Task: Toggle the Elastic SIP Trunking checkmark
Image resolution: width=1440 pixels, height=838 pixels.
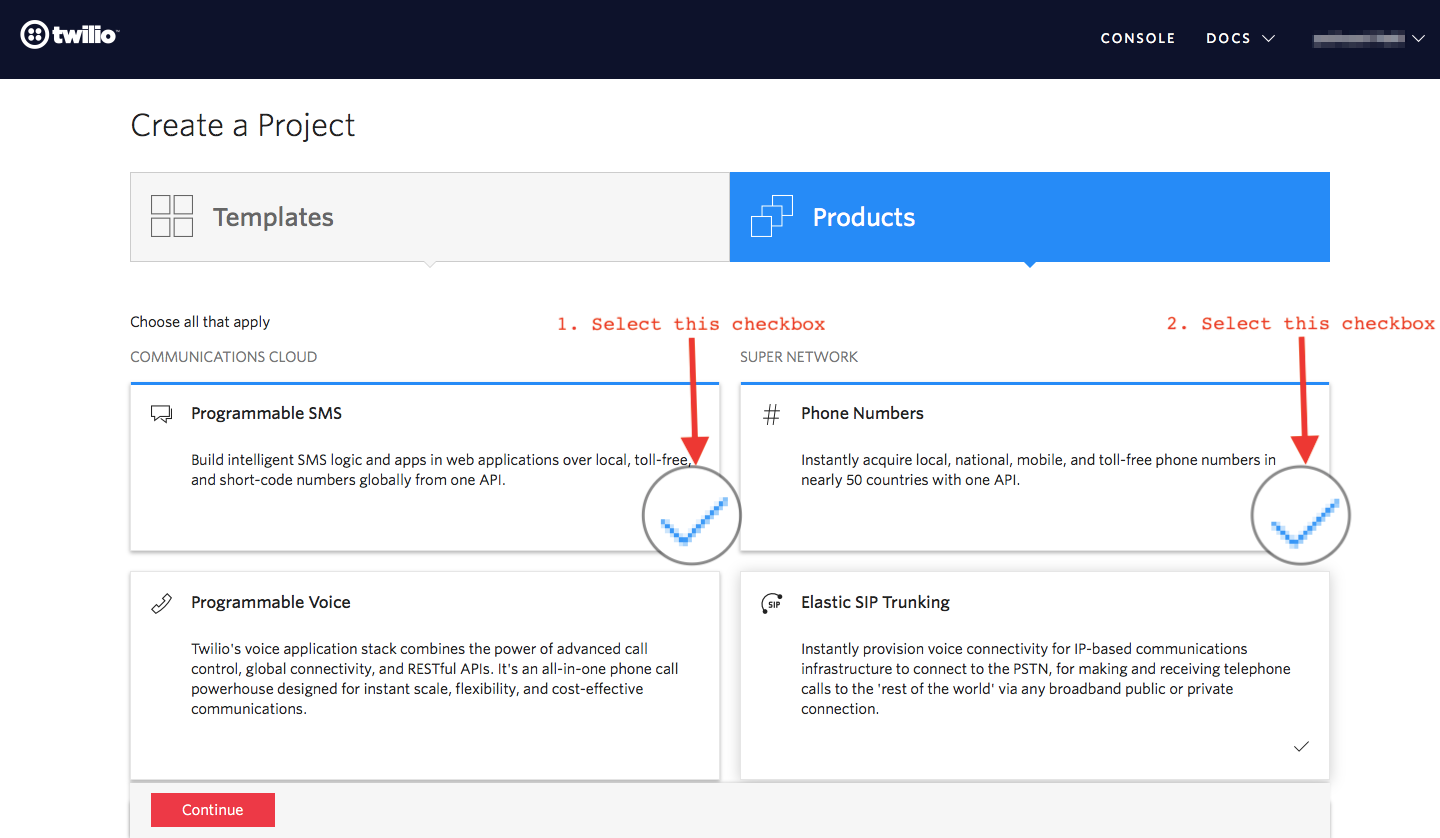Action: coord(1301,746)
